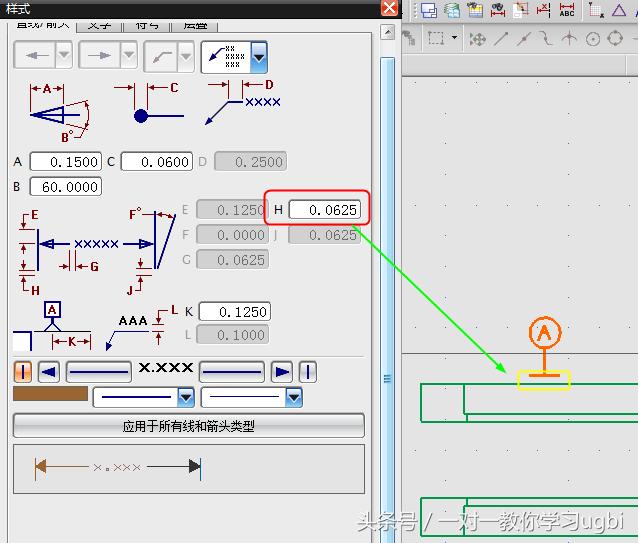Select the triangle shape tool in toolbar

619,10
